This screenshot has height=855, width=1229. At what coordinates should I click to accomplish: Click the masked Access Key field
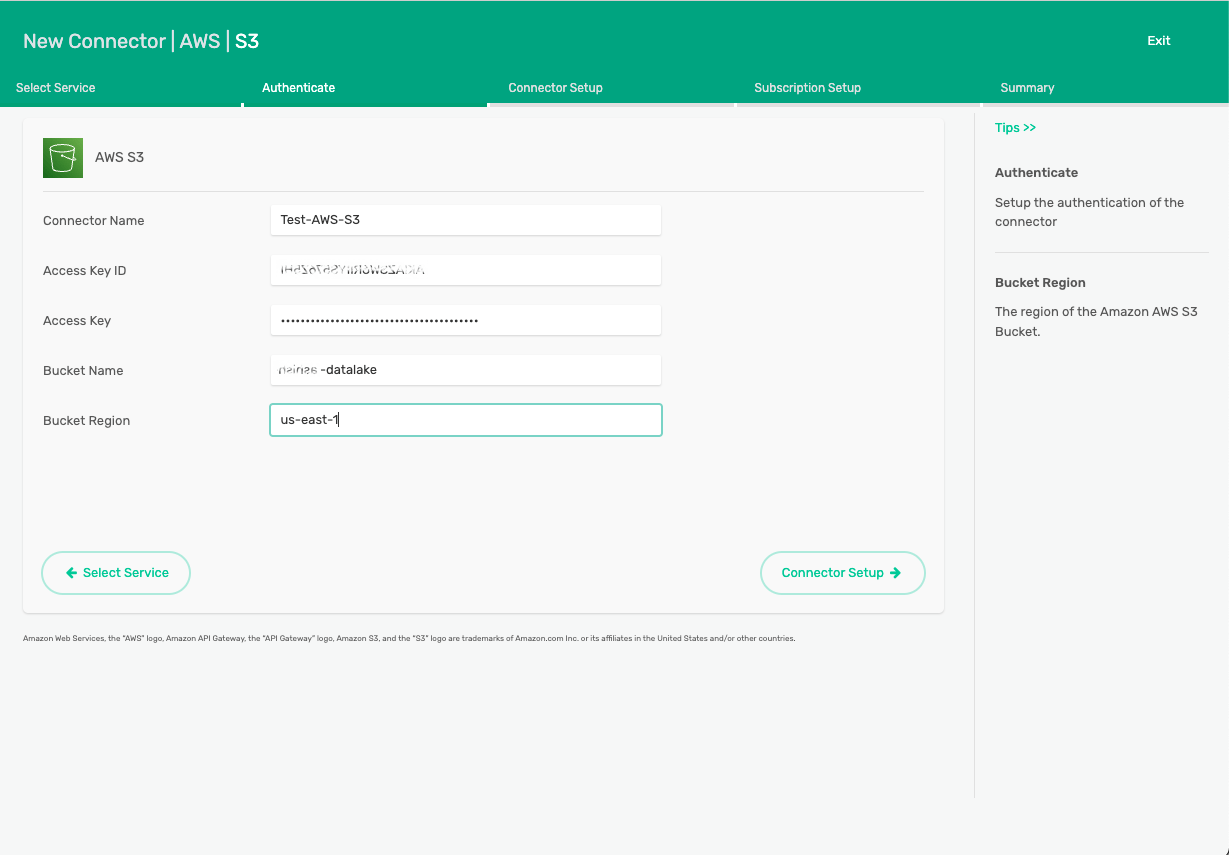[465, 320]
